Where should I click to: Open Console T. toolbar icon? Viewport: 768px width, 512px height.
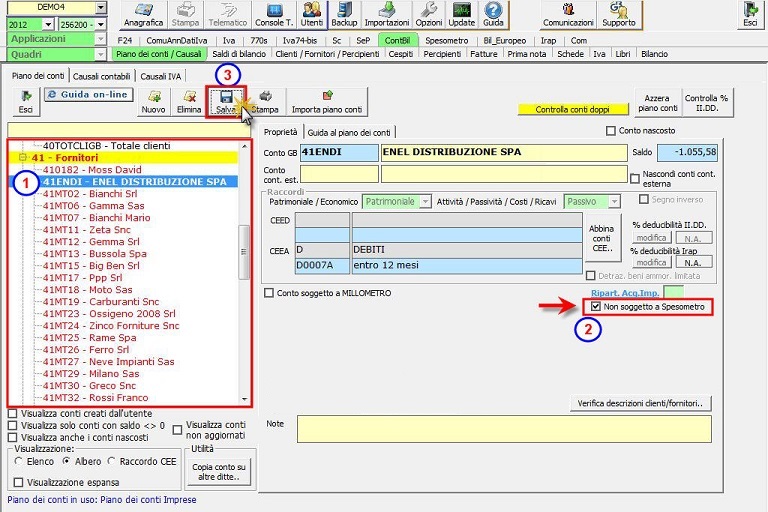tap(274, 15)
